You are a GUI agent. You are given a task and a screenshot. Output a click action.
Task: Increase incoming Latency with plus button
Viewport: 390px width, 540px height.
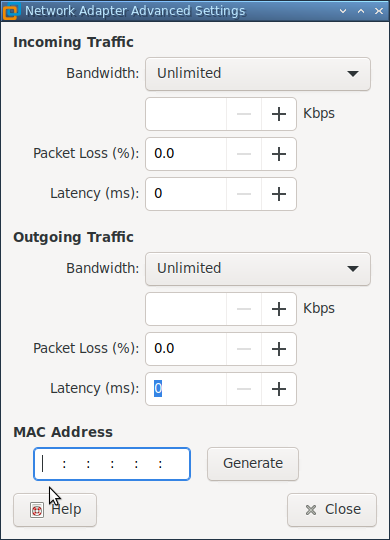pyautogui.click(x=279, y=194)
